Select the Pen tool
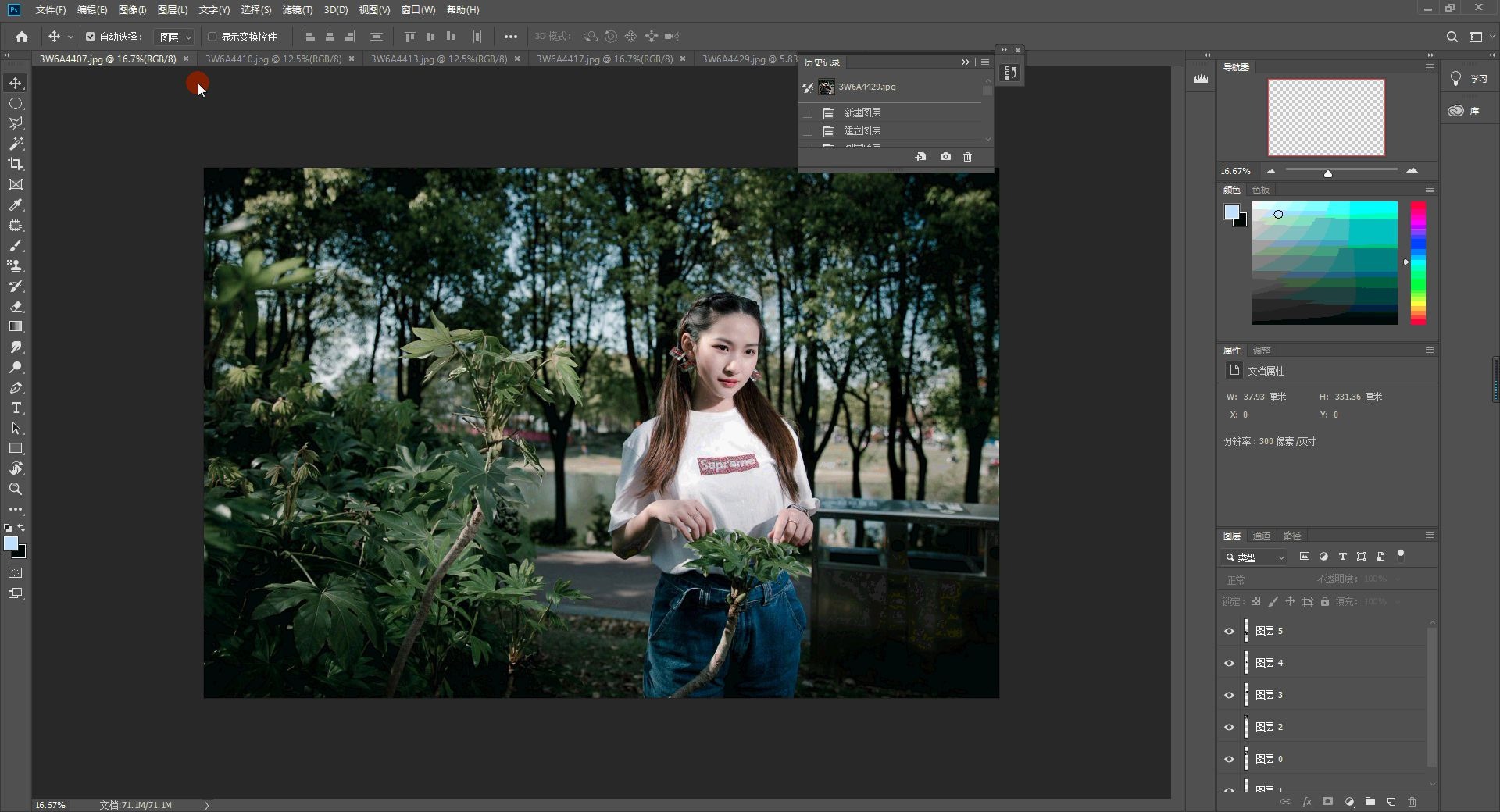 point(16,387)
